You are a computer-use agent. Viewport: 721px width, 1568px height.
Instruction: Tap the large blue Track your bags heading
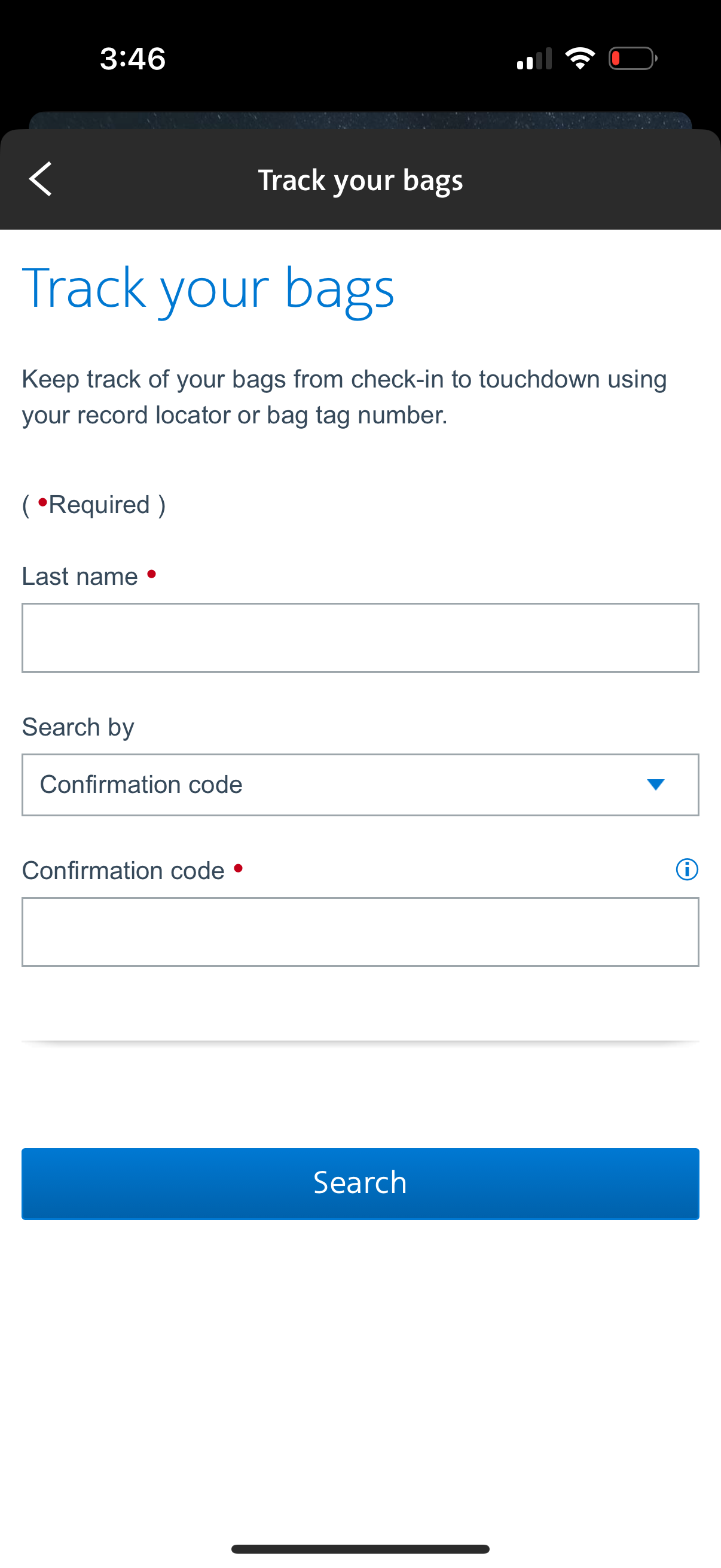point(208,288)
